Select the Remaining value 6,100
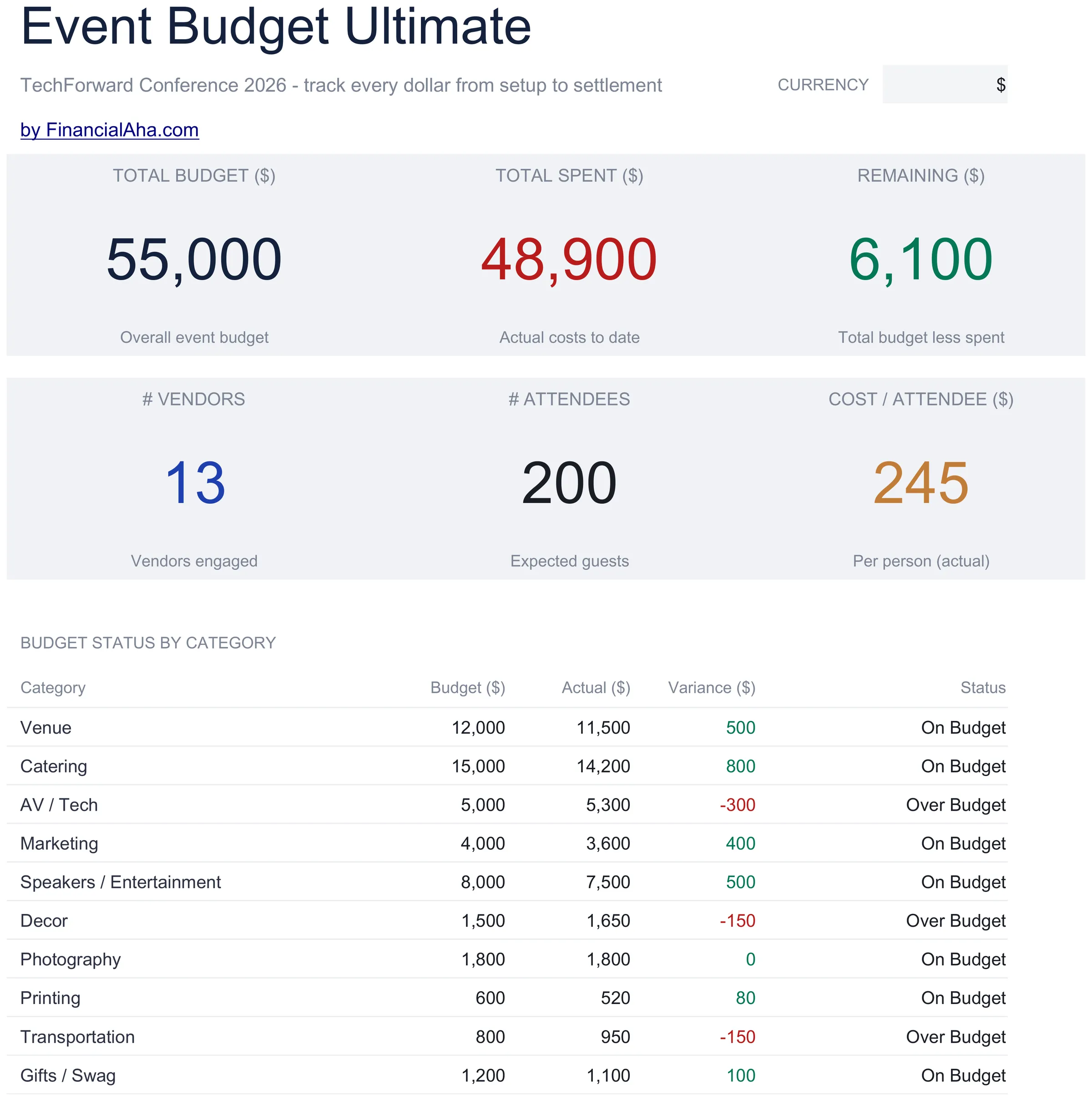1092x1101 pixels. 920,260
